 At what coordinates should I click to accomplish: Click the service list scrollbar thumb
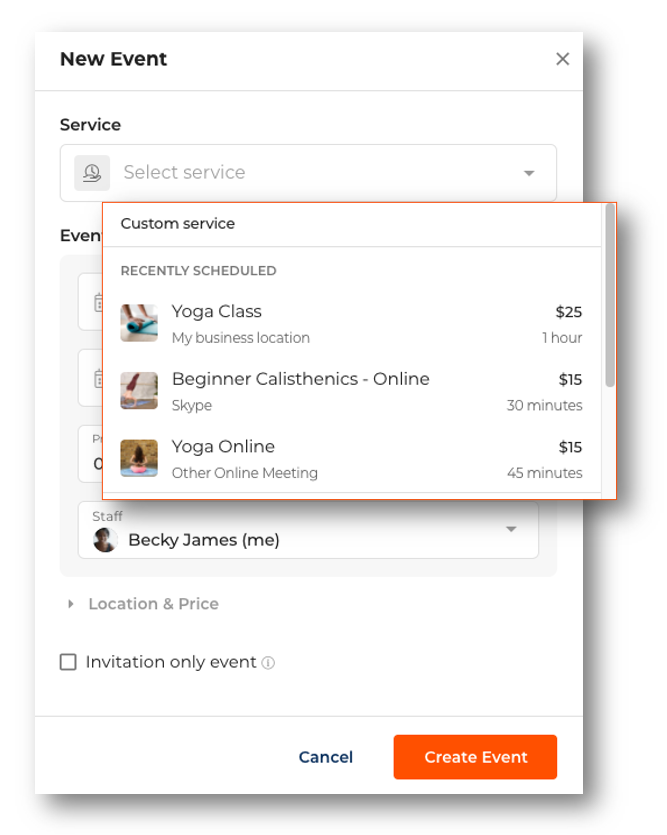(x=610, y=295)
